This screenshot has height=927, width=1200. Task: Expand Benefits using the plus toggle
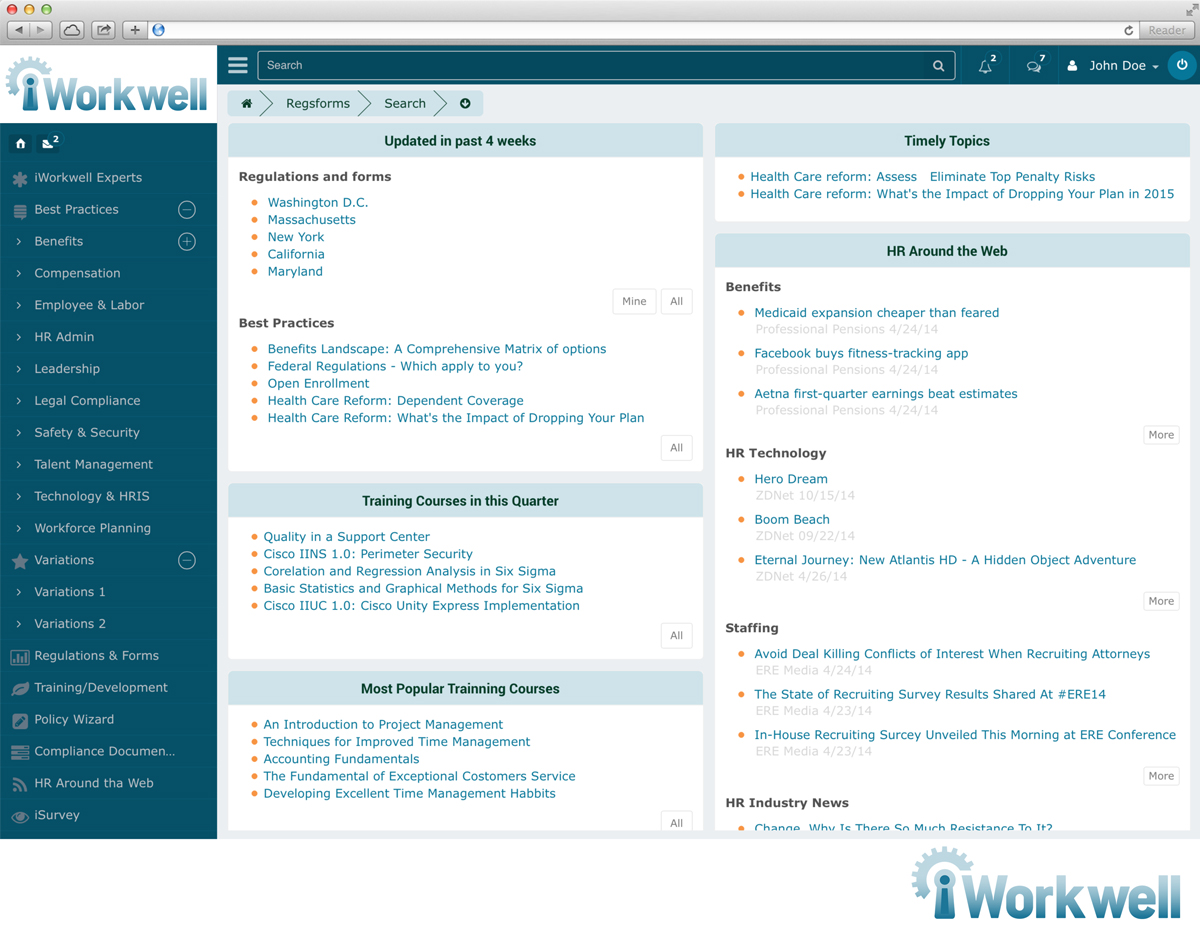click(x=187, y=241)
